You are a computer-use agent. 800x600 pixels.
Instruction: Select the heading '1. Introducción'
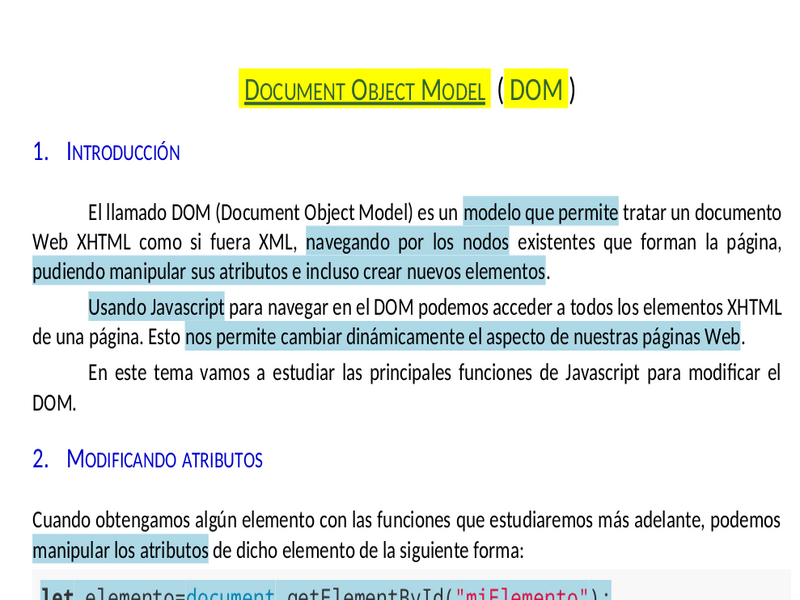tap(106, 152)
